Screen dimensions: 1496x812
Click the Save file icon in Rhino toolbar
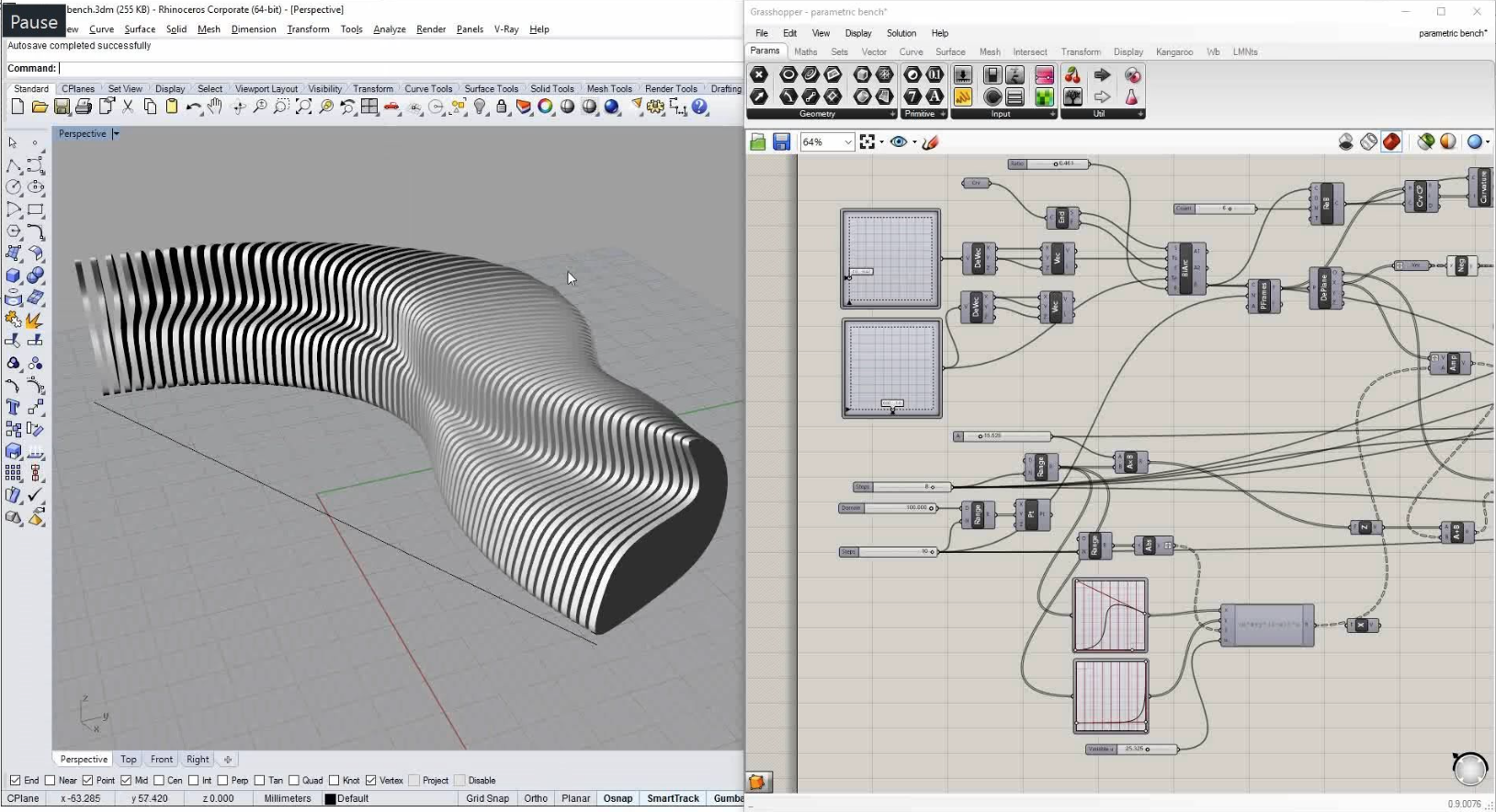click(x=62, y=107)
